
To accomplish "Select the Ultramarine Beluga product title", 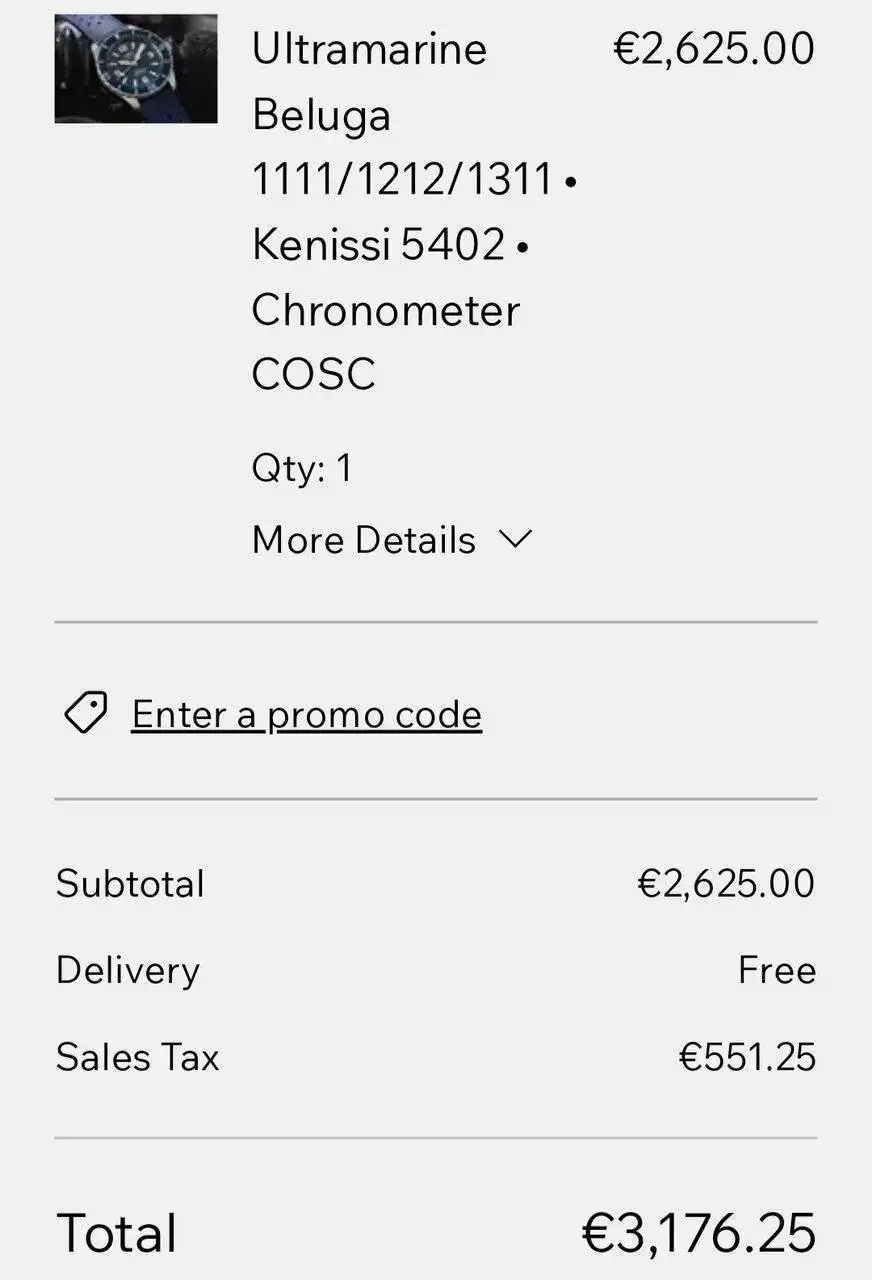I will [370, 82].
